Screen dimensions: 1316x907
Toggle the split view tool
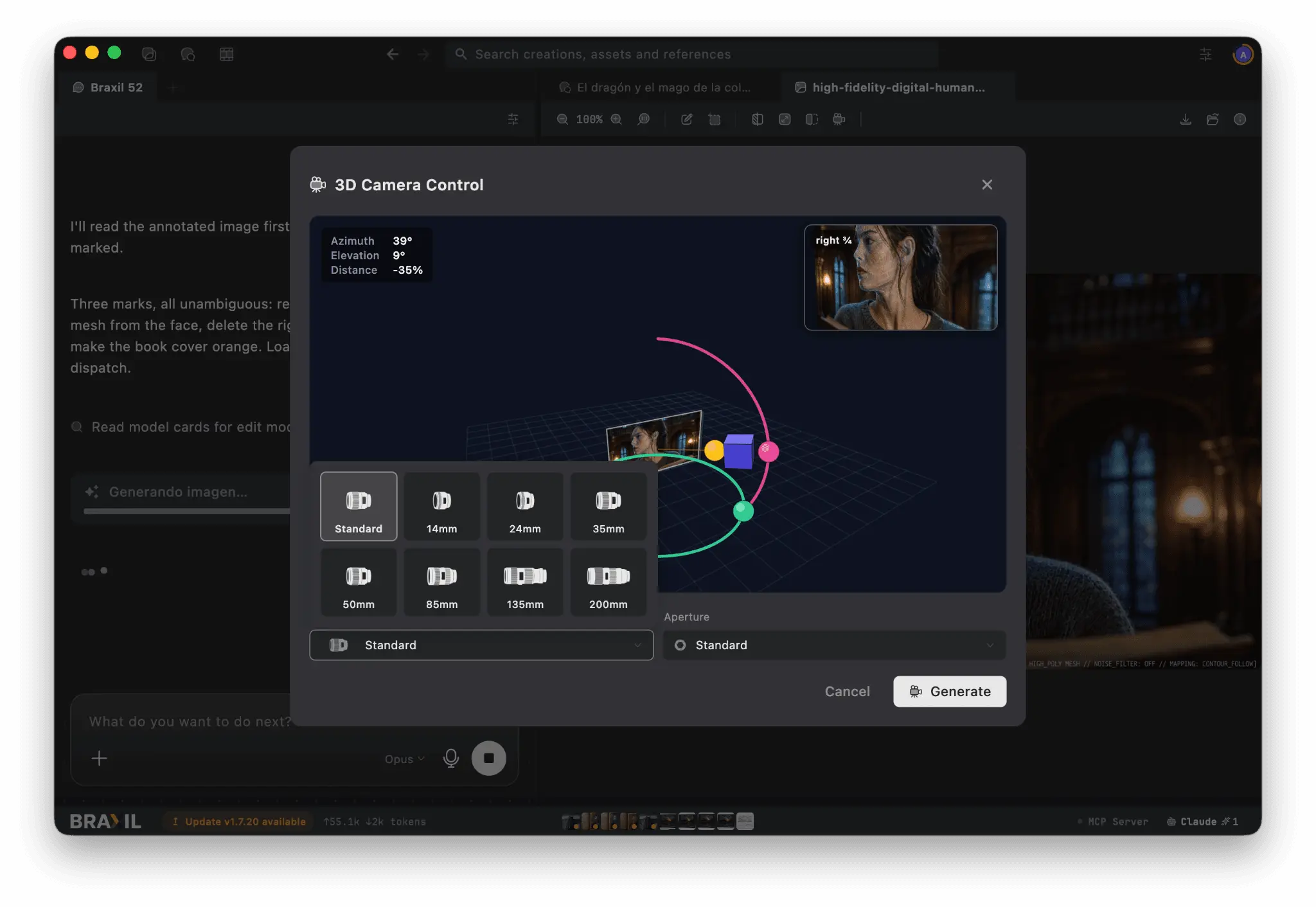point(812,120)
